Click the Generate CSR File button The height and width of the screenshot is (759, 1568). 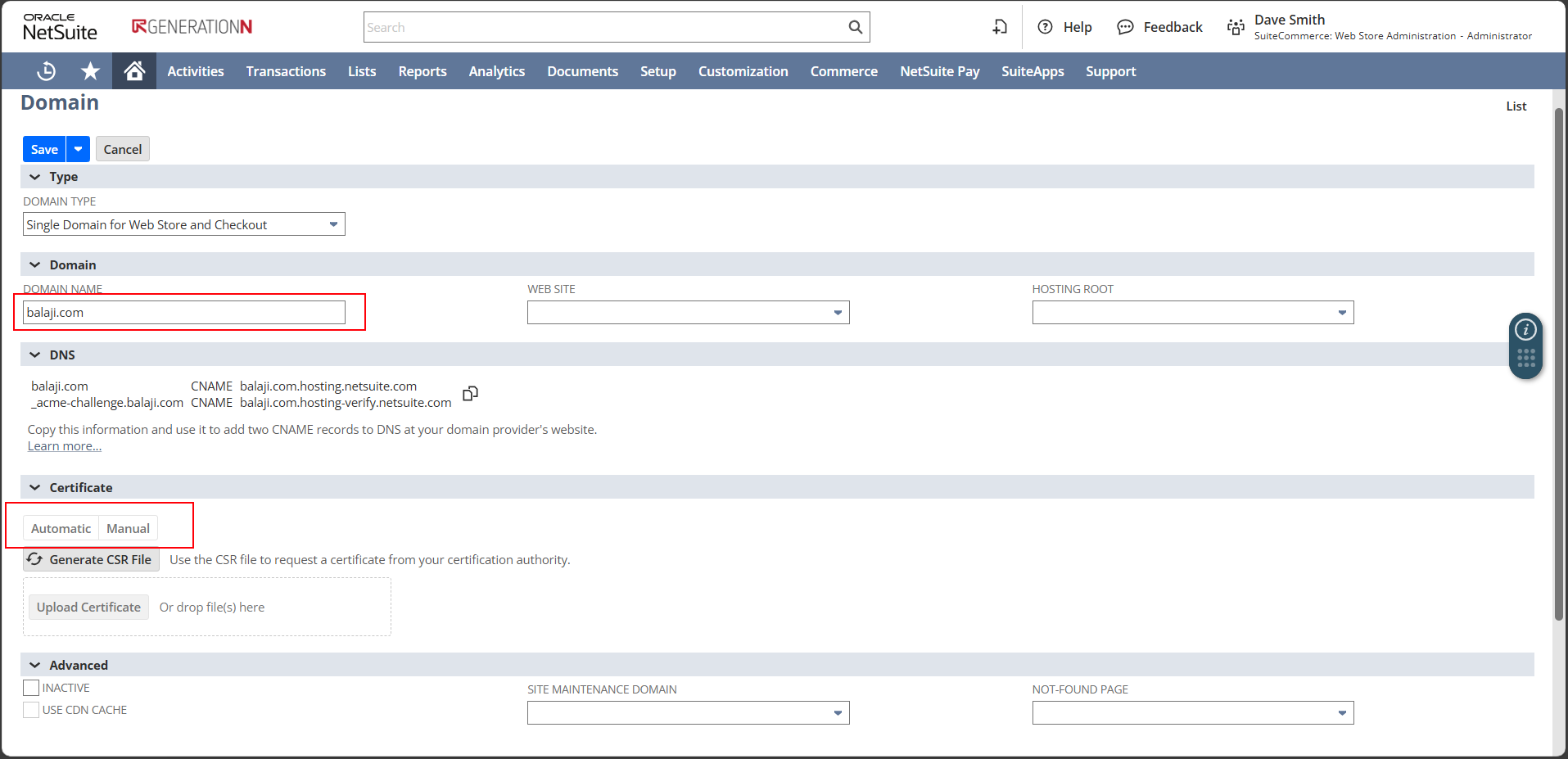click(91, 560)
